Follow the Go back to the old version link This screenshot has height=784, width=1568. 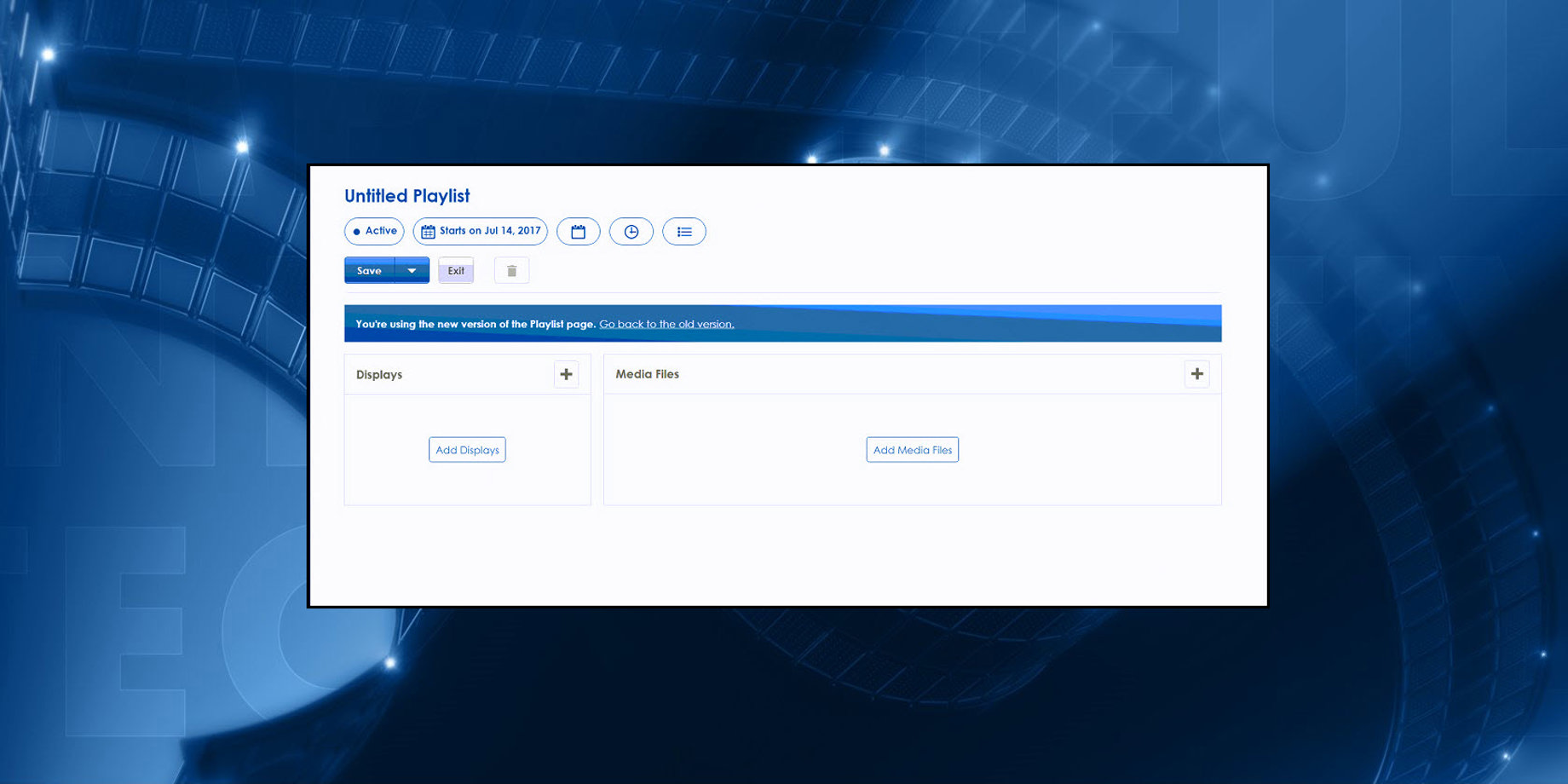click(x=666, y=324)
